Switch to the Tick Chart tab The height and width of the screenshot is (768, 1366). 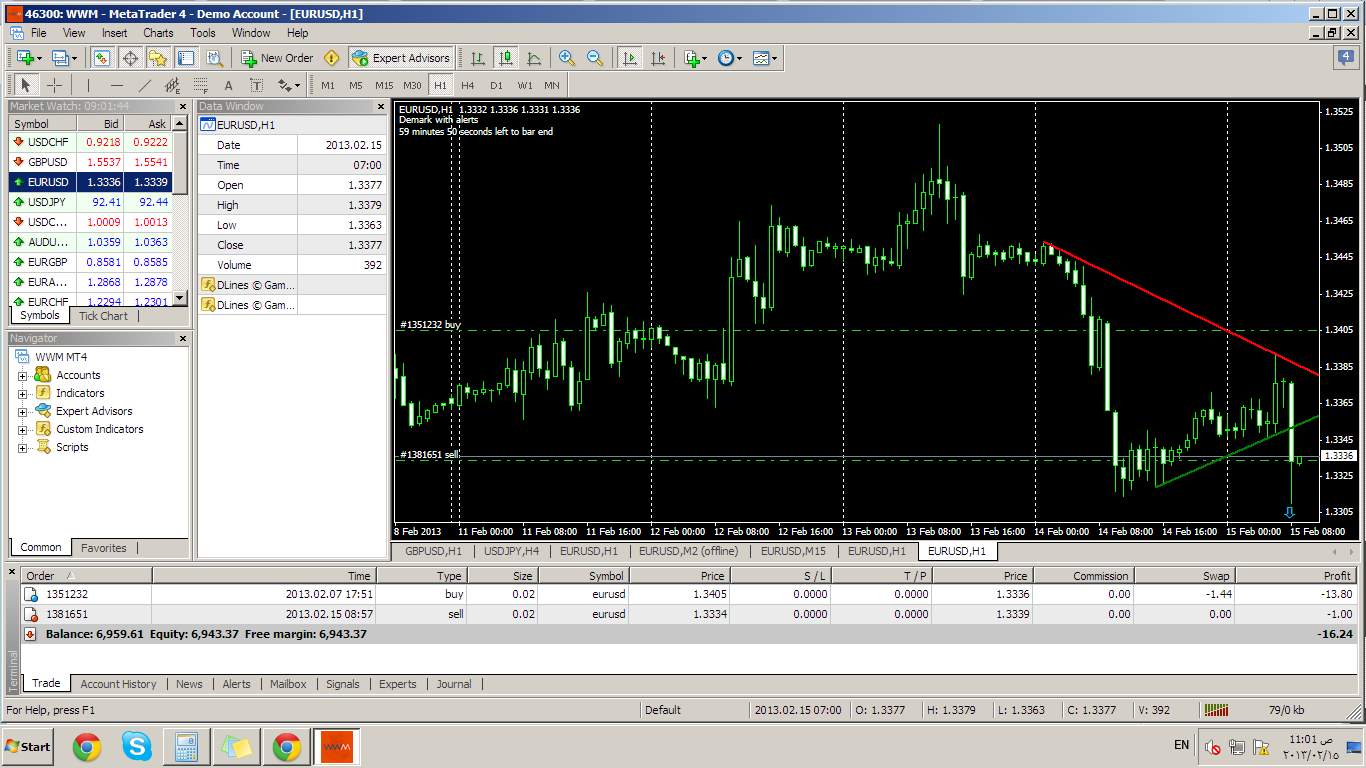104,316
